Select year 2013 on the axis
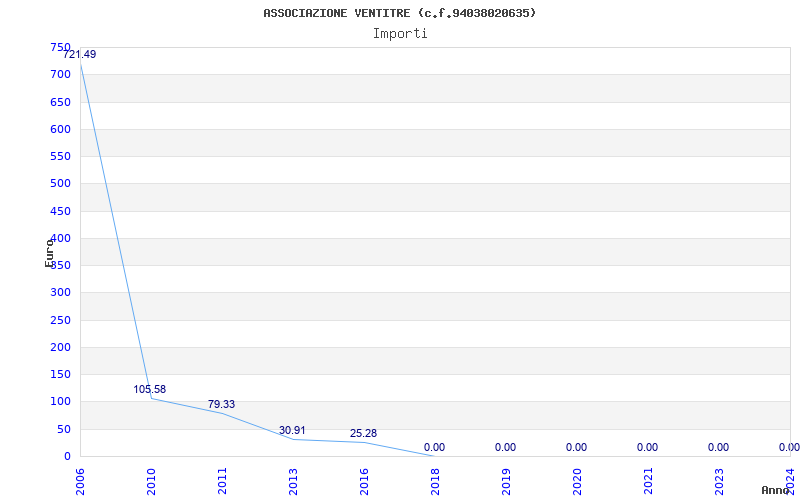800x500 pixels. tap(293, 482)
